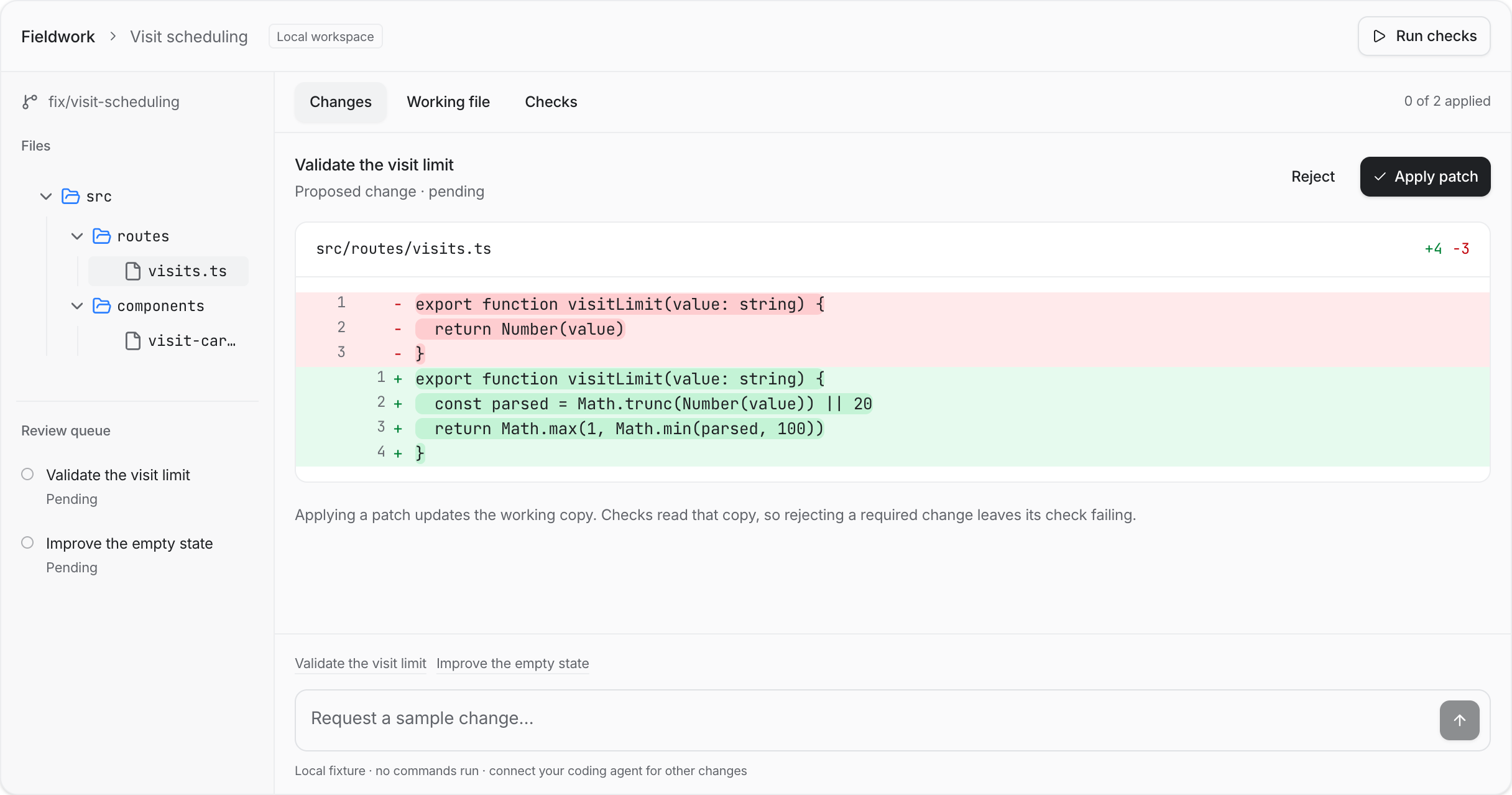Click the src/routes/visits.ts file path header
This screenshot has height=795, width=1512.
(403, 249)
